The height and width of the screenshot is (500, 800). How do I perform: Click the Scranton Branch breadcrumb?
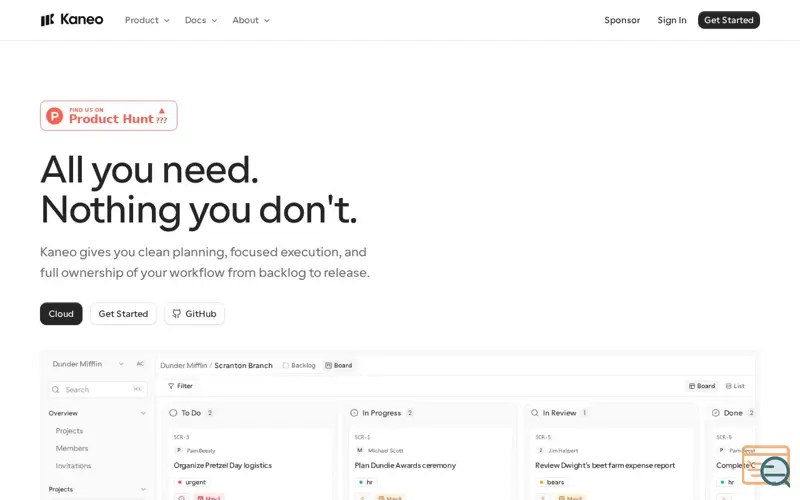pos(243,365)
